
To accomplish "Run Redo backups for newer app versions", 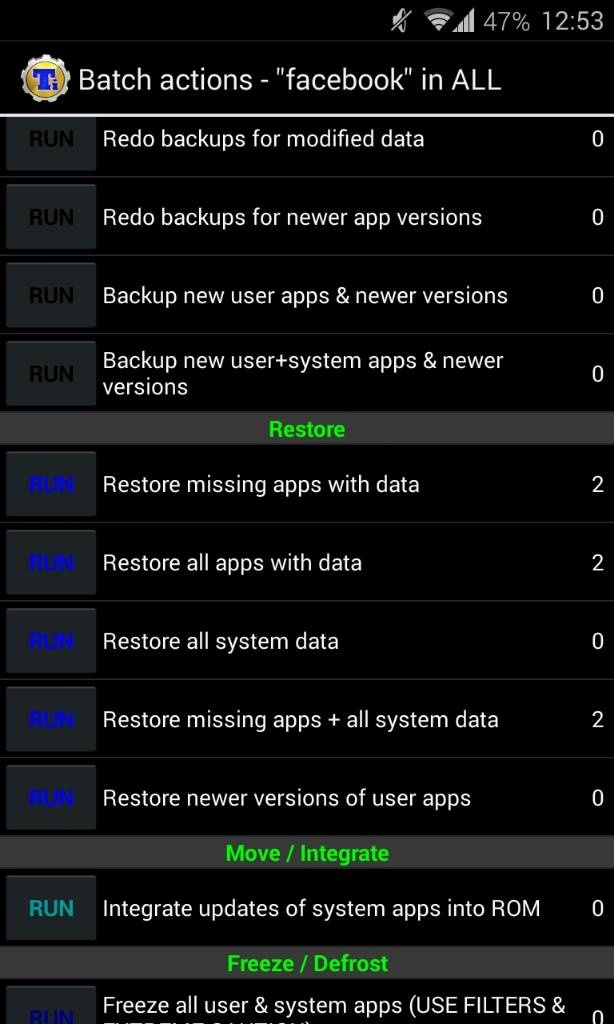I will tap(51, 217).
